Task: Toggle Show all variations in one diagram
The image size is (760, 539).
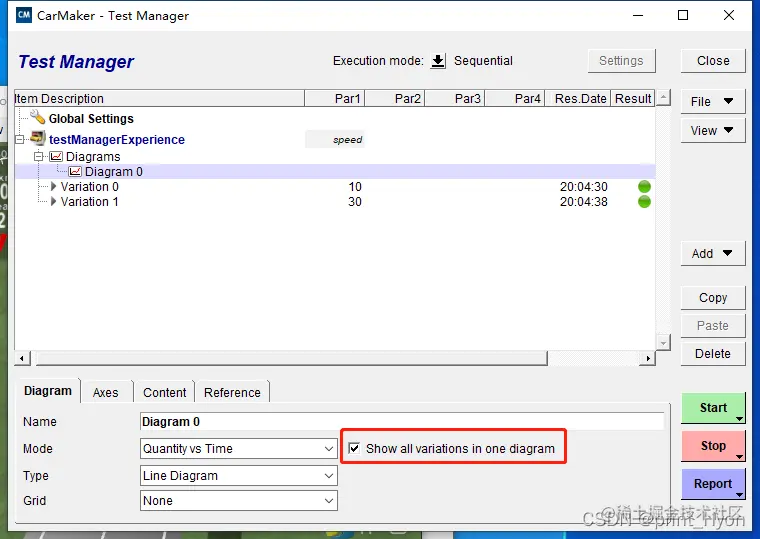Action: click(354, 448)
